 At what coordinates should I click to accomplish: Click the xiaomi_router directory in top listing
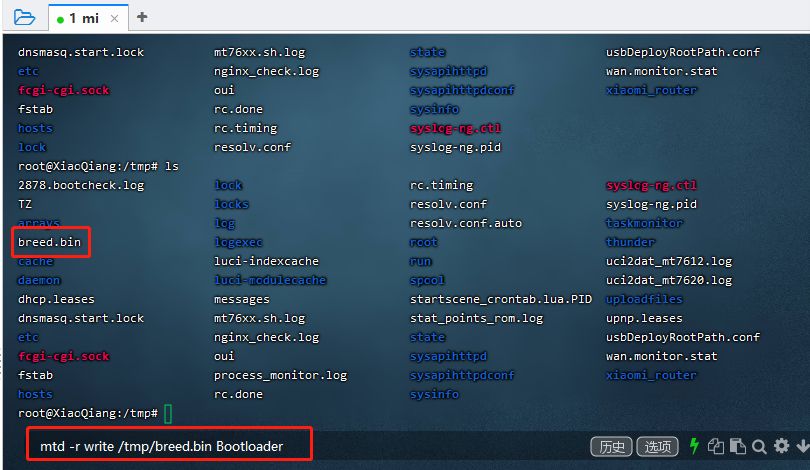click(x=651, y=90)
